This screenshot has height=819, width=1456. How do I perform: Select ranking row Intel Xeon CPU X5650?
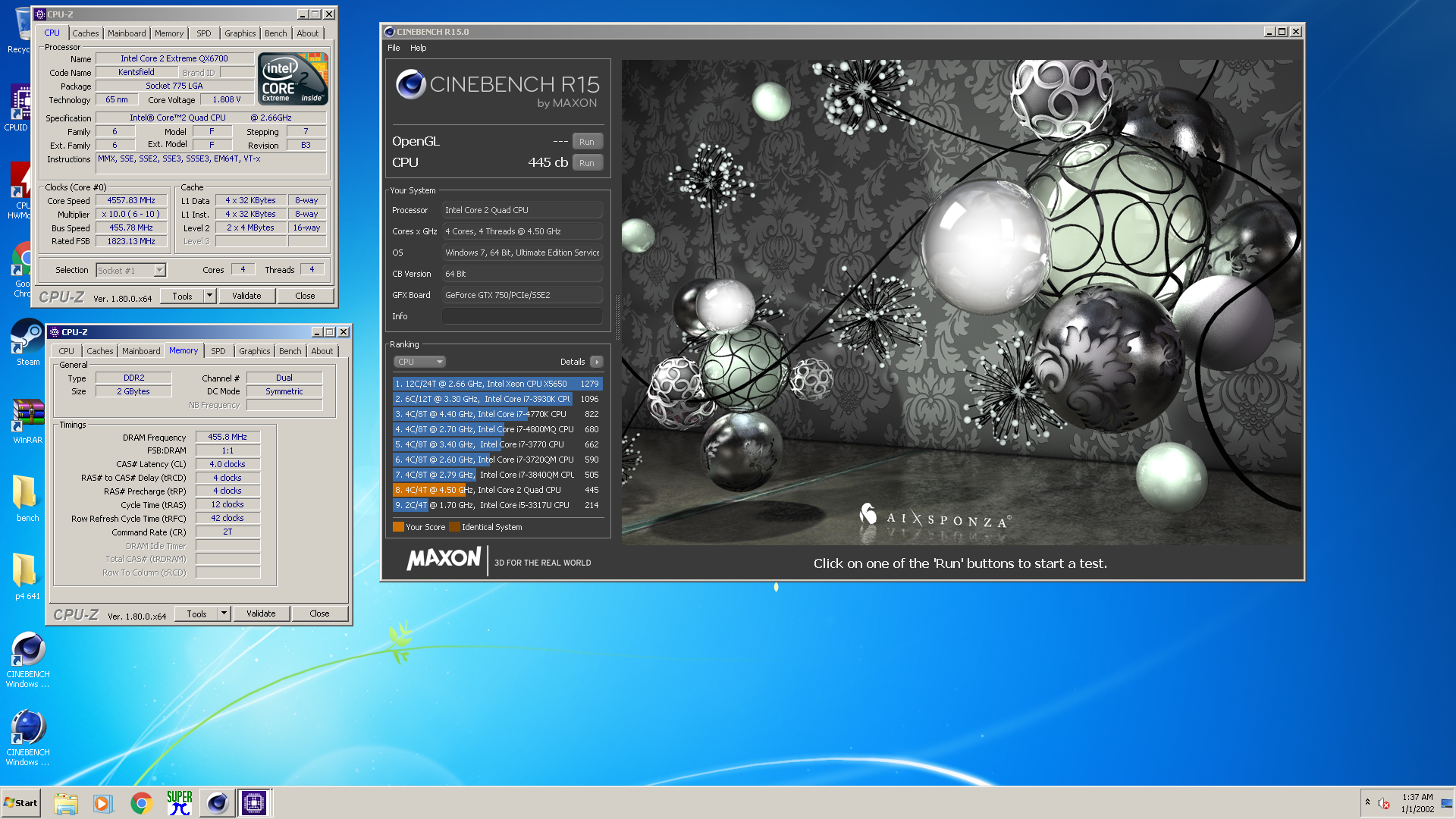tap(497, 384)
